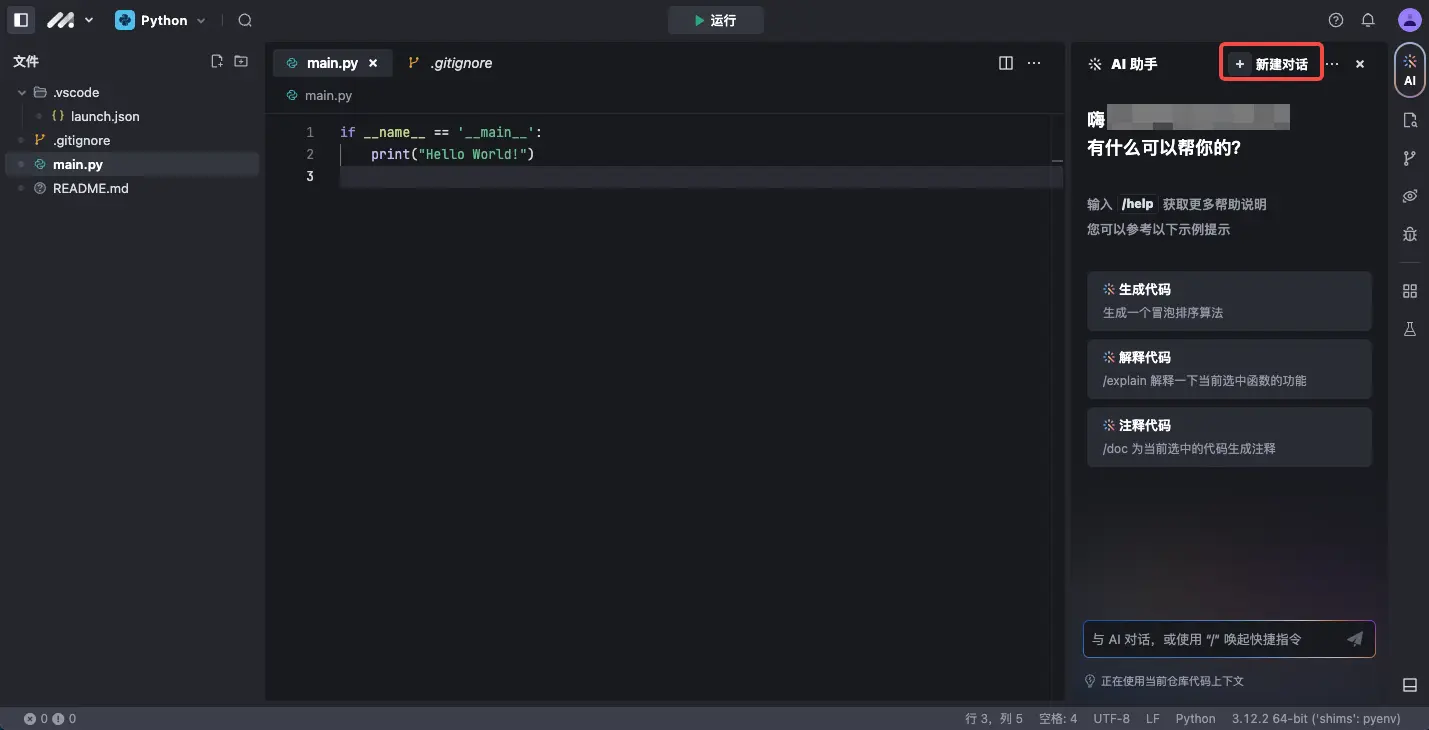Open the help question mark icon
1429x730 pixels.
click(x=1336, y=20)
